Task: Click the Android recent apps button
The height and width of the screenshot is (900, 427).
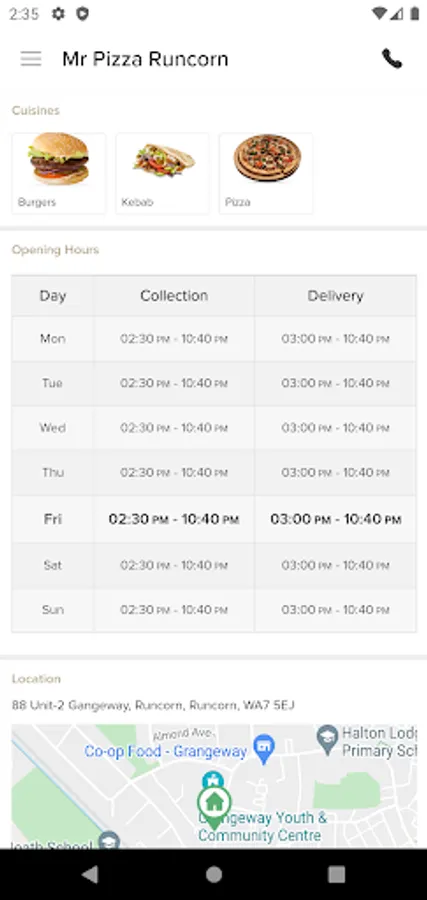Action: [x=336, y=874]
